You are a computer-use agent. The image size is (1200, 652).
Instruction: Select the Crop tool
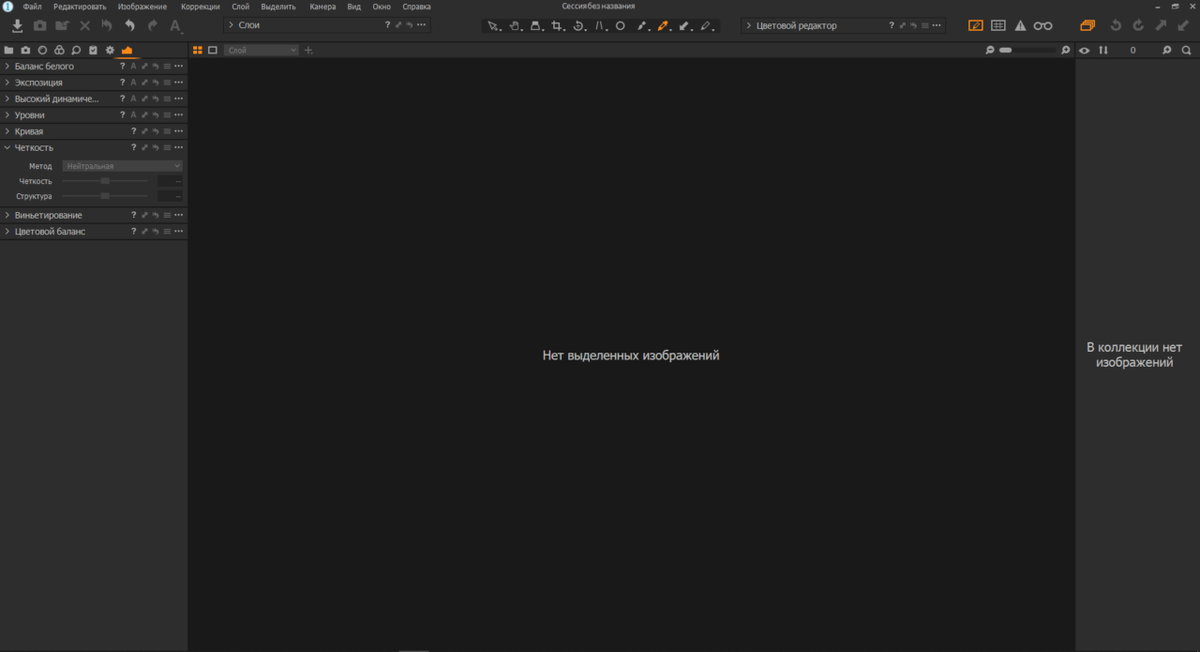(558, 25)
